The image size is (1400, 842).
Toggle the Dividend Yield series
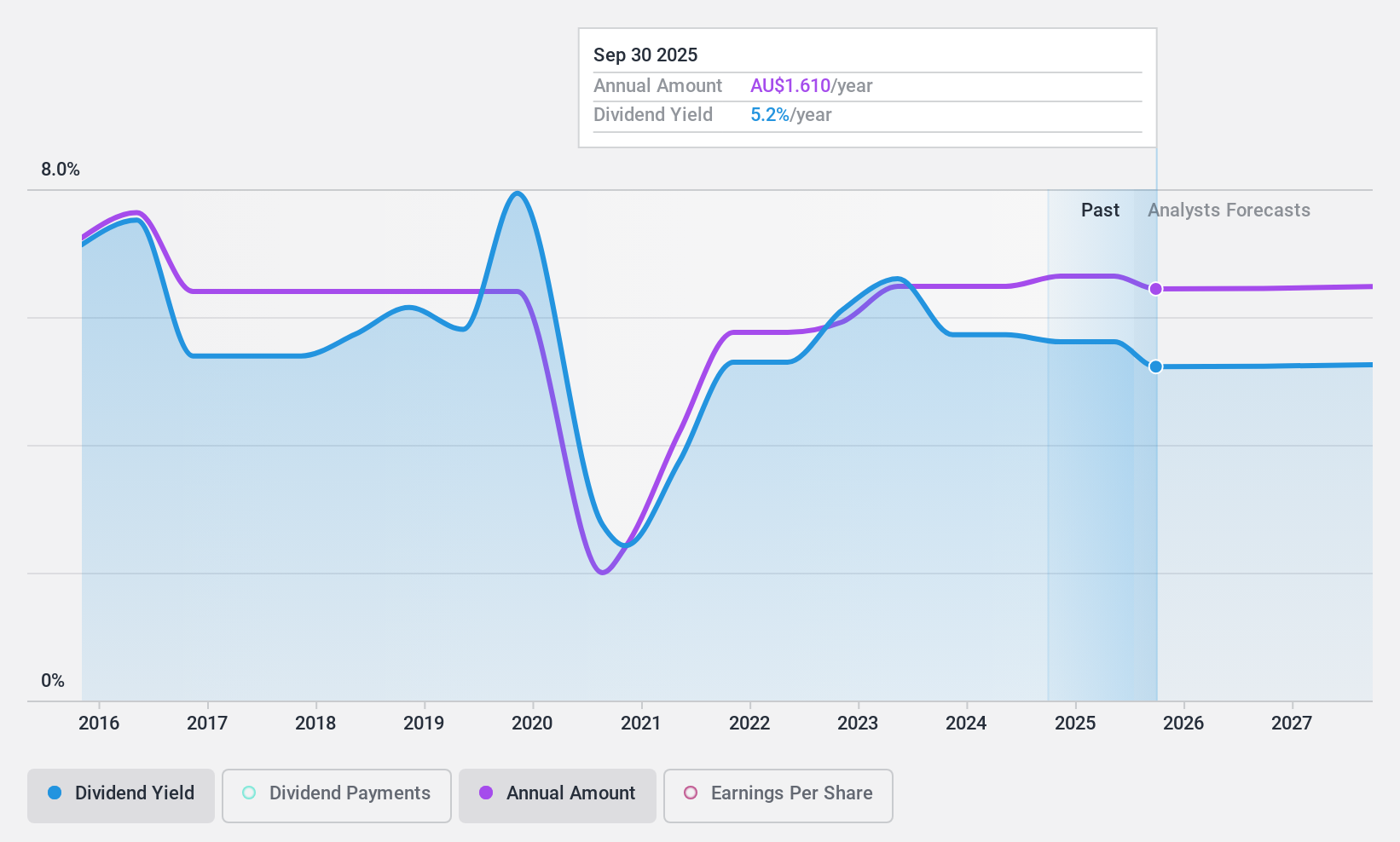click(121, 796)
